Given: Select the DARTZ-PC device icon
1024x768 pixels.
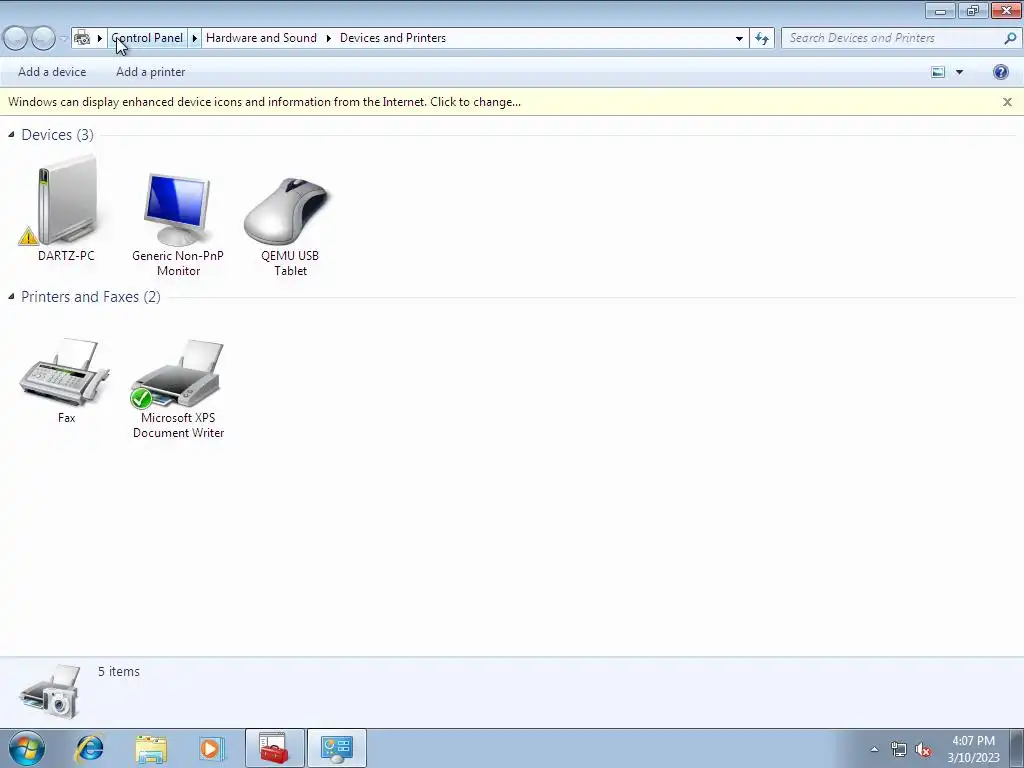Looking at the screenshot, I should point(65,209).
